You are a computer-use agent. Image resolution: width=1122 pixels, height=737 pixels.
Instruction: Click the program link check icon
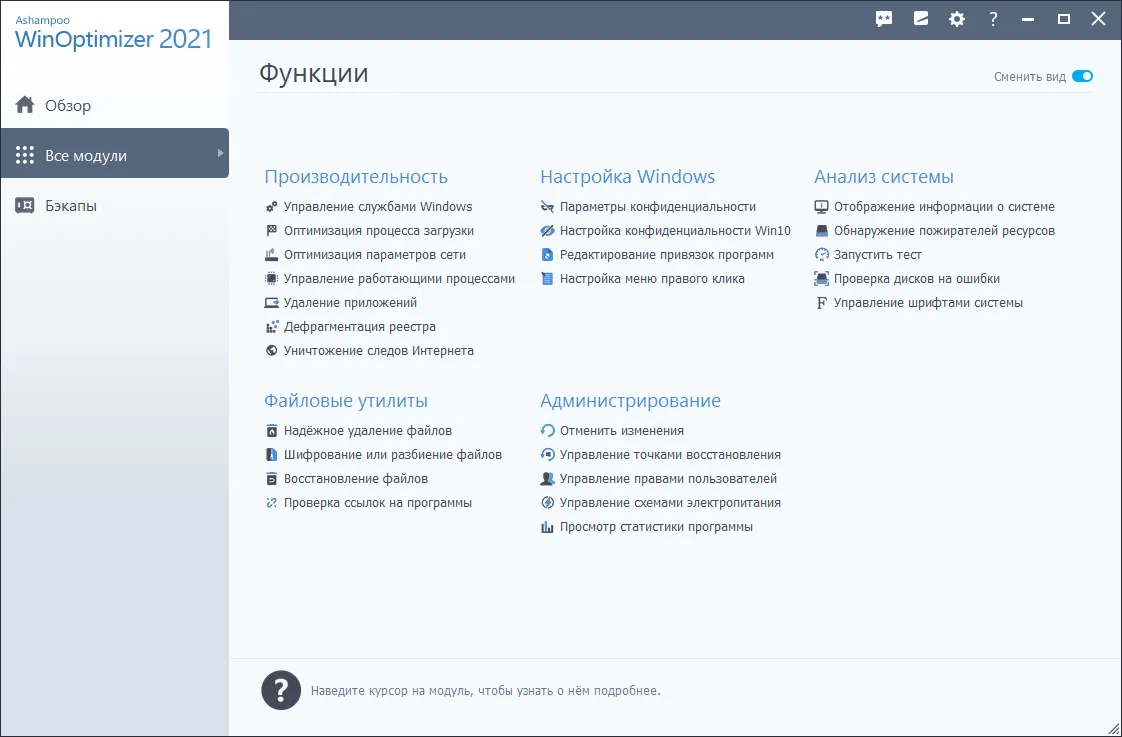[x=271, y=503]
